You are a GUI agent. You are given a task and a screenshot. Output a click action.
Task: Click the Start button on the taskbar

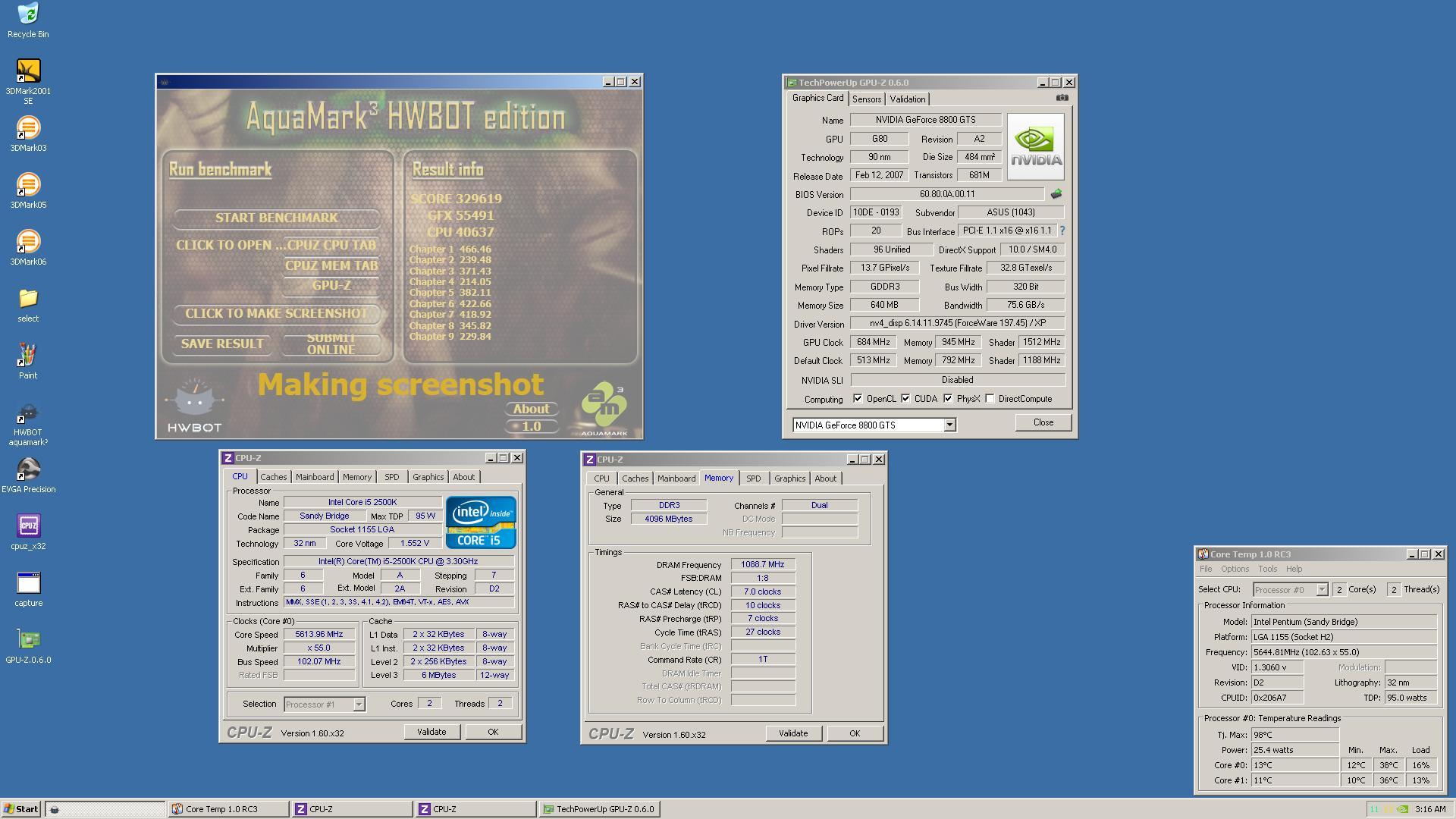click(21, 809)
